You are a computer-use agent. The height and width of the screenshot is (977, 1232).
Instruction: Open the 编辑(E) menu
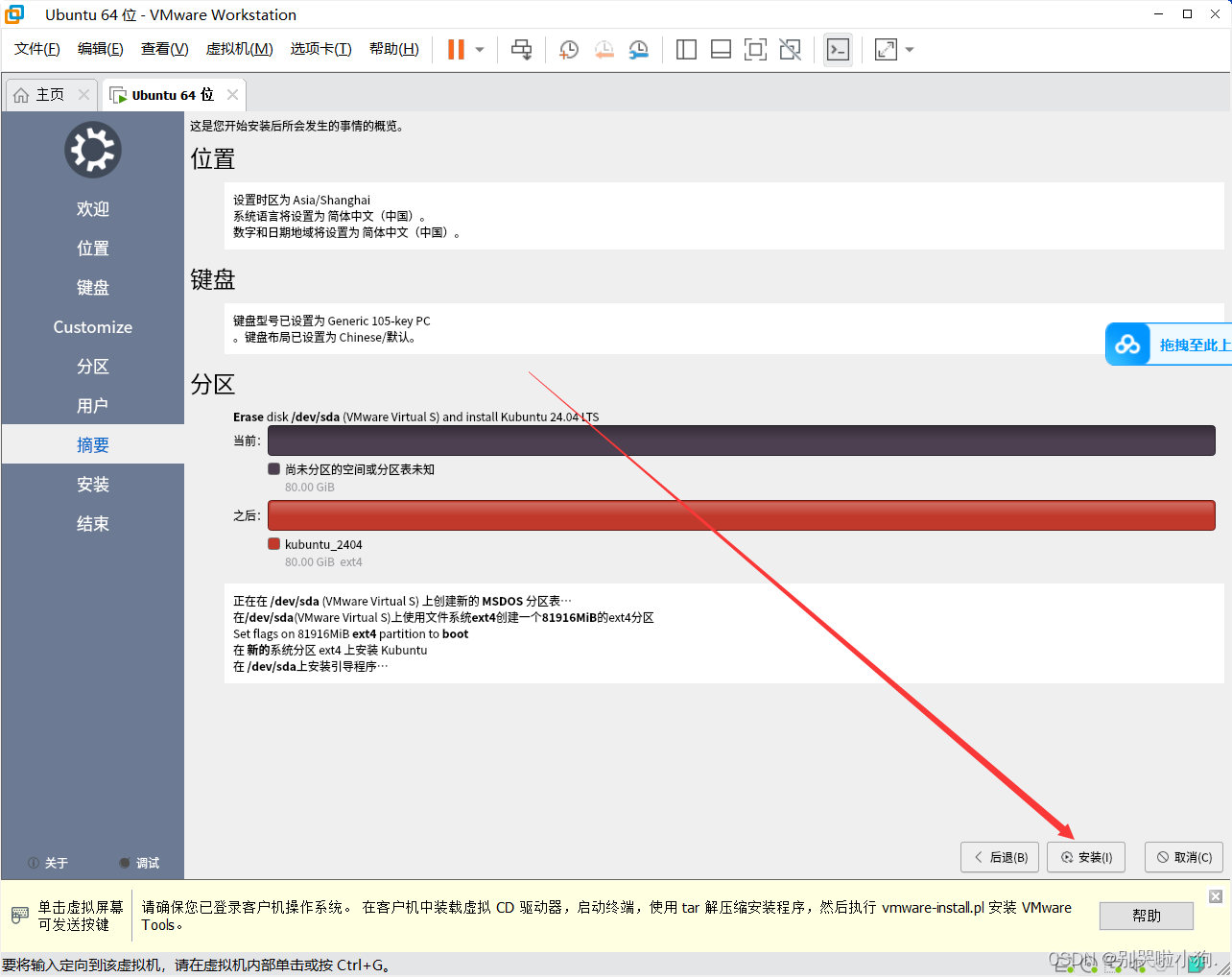(x=101, y=49)
